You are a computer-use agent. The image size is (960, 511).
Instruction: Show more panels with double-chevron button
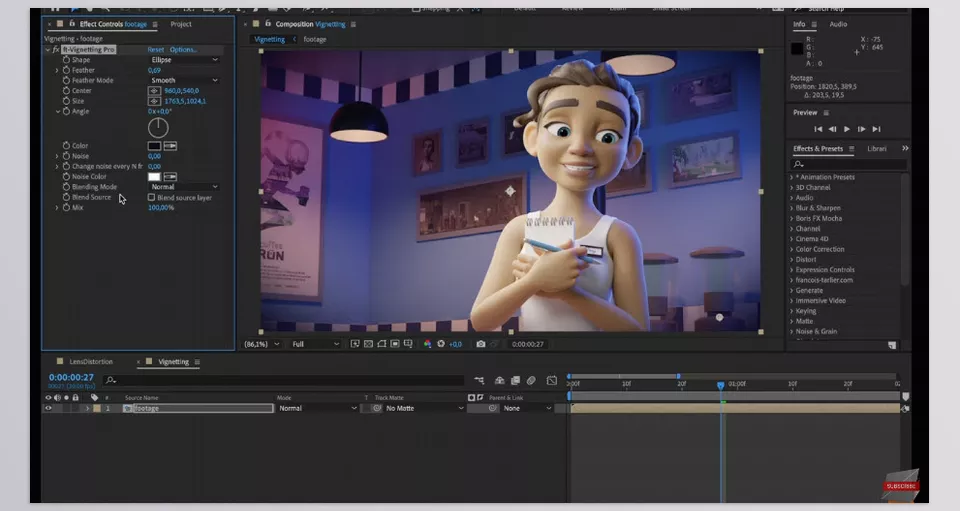tap(905, 148)
